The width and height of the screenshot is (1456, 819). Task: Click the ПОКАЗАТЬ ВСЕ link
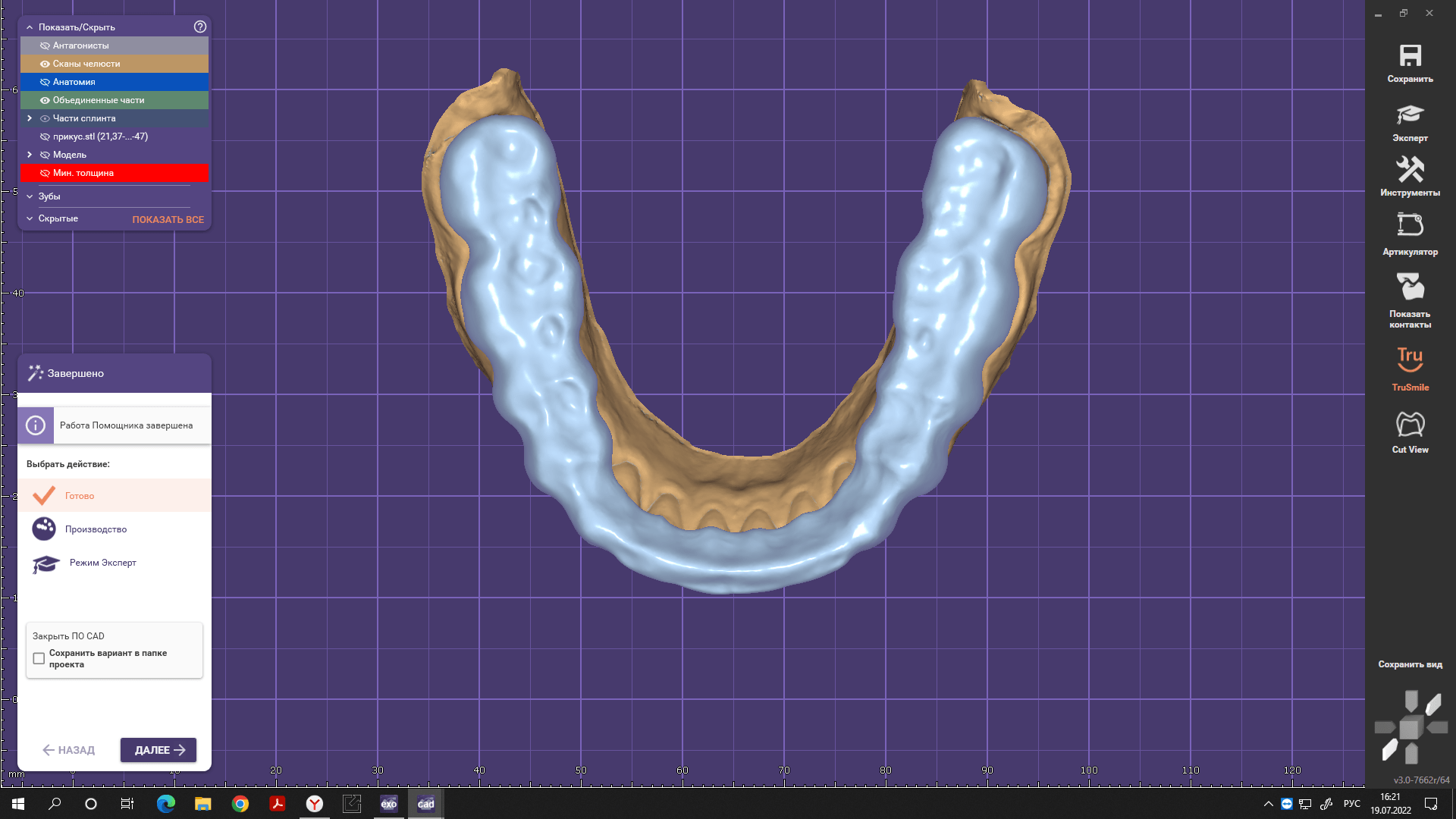point(168,219)
